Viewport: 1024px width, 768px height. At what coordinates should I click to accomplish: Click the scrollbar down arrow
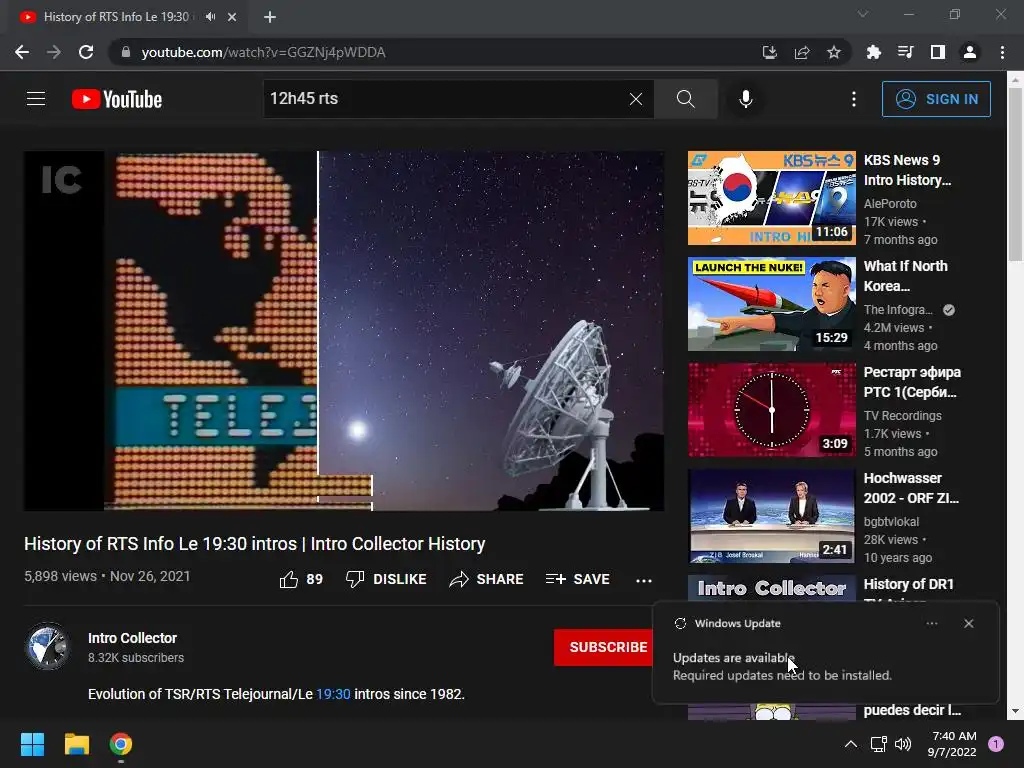tap(1015, 712)
